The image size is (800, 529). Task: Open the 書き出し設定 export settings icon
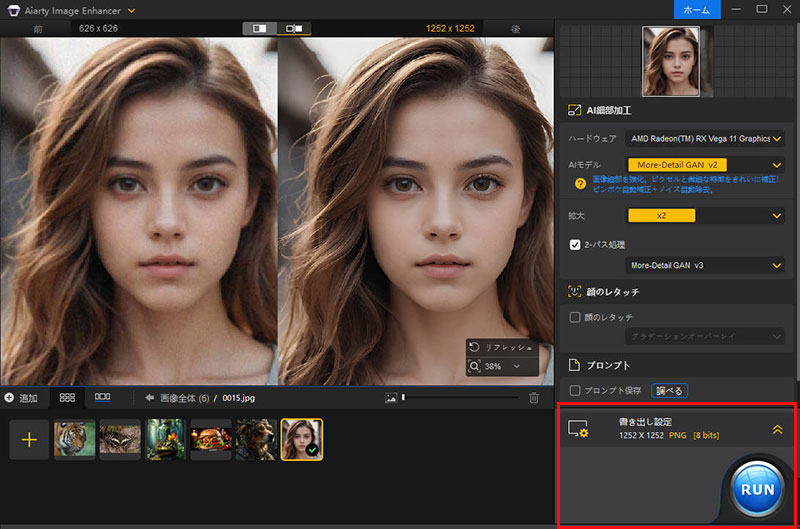[578, 429]
